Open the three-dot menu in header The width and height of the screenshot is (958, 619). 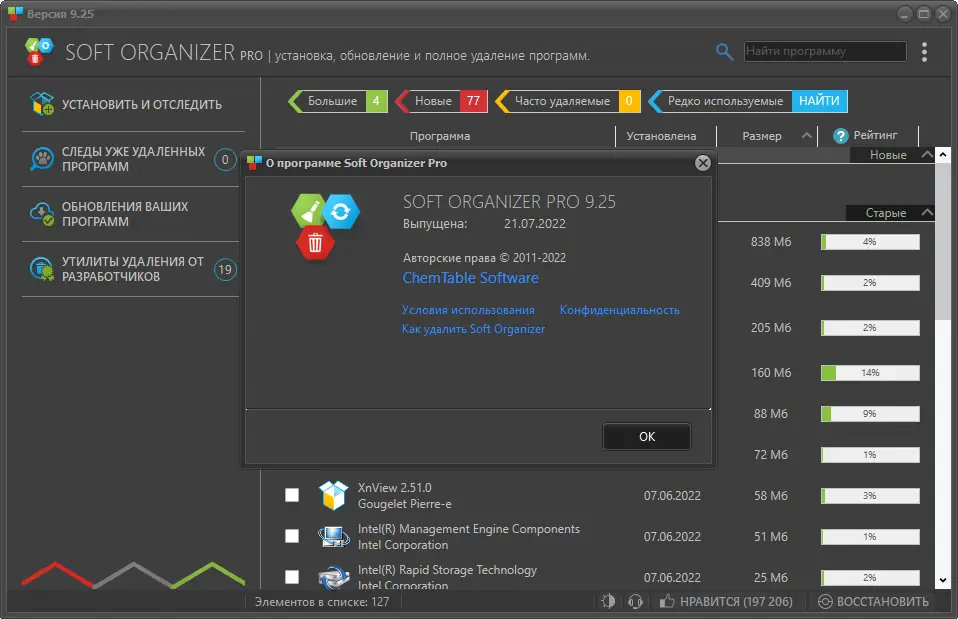point(924,52)
